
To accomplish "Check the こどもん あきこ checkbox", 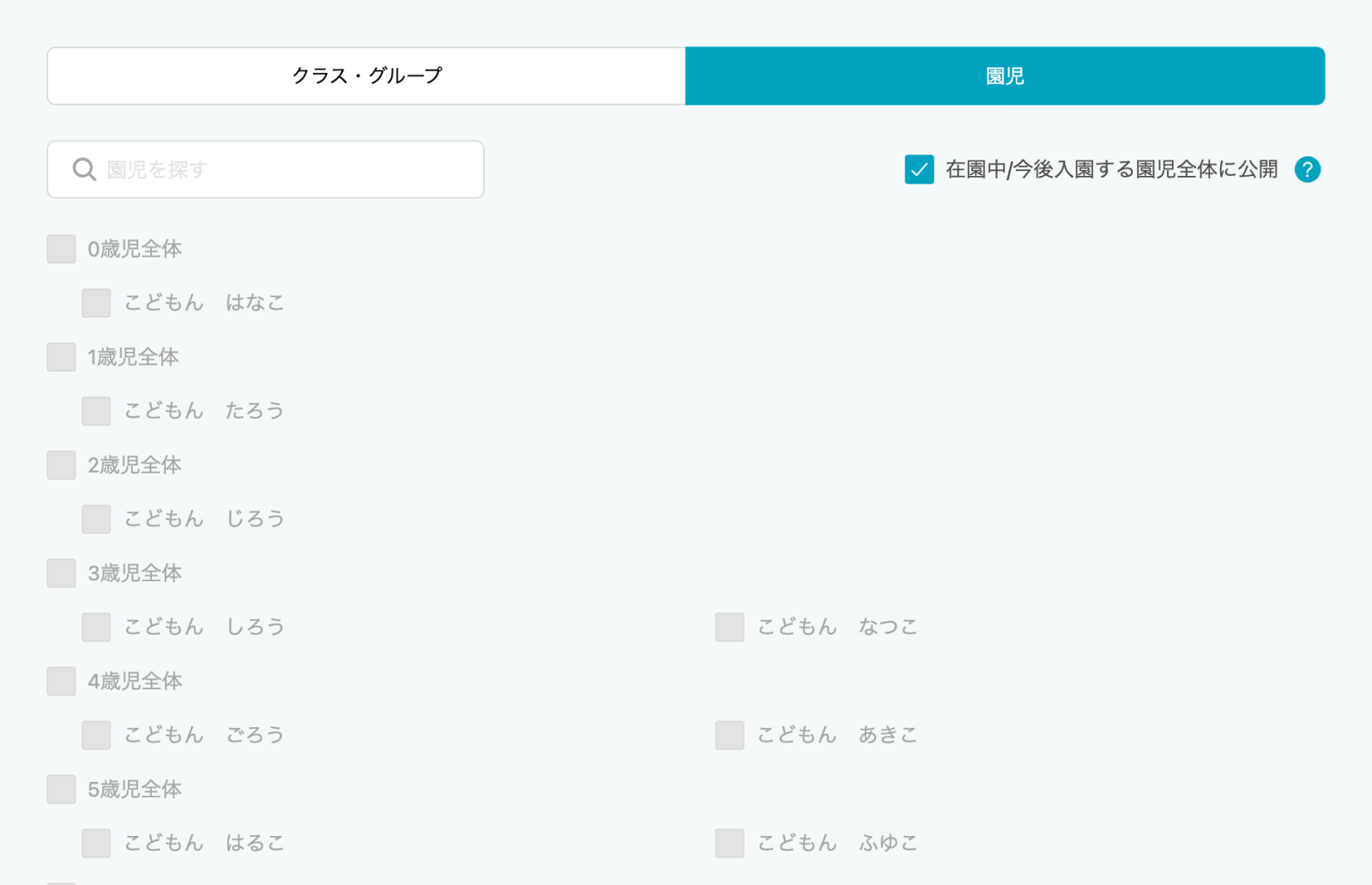I will (729, 736).
